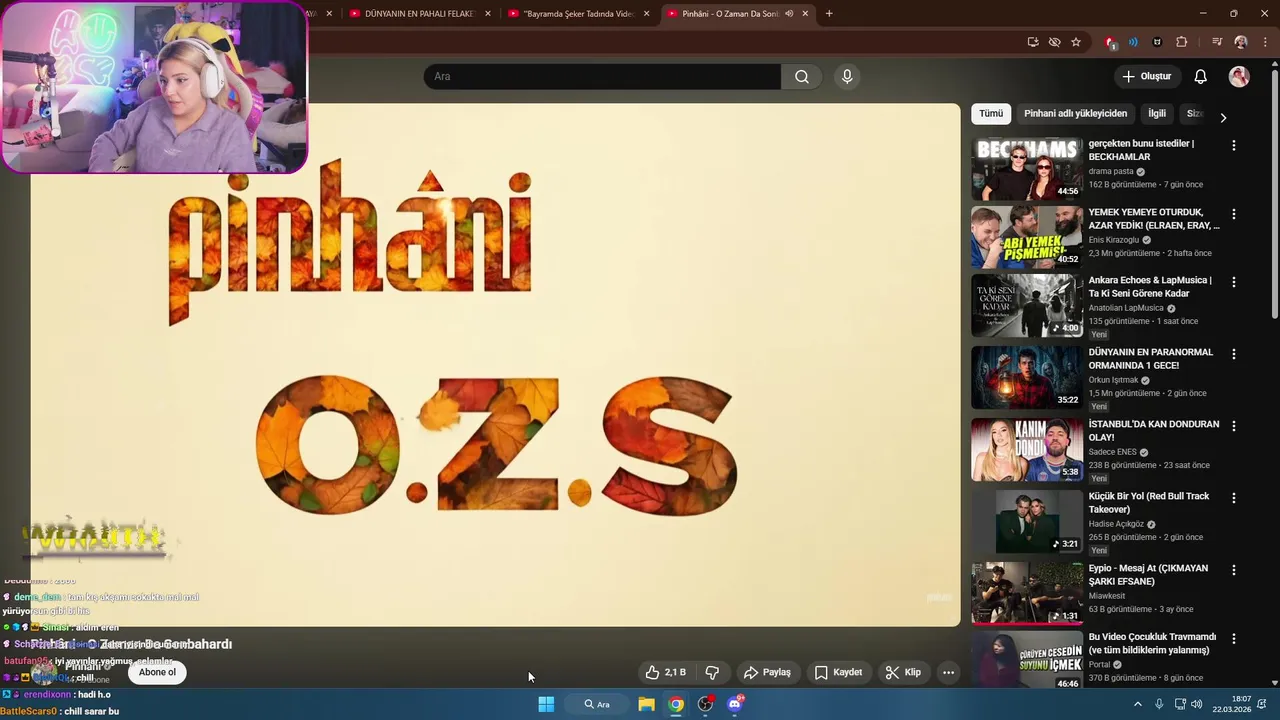Open the black cat-face extension
1280x720 pixels.
[x=1157, y=42]
